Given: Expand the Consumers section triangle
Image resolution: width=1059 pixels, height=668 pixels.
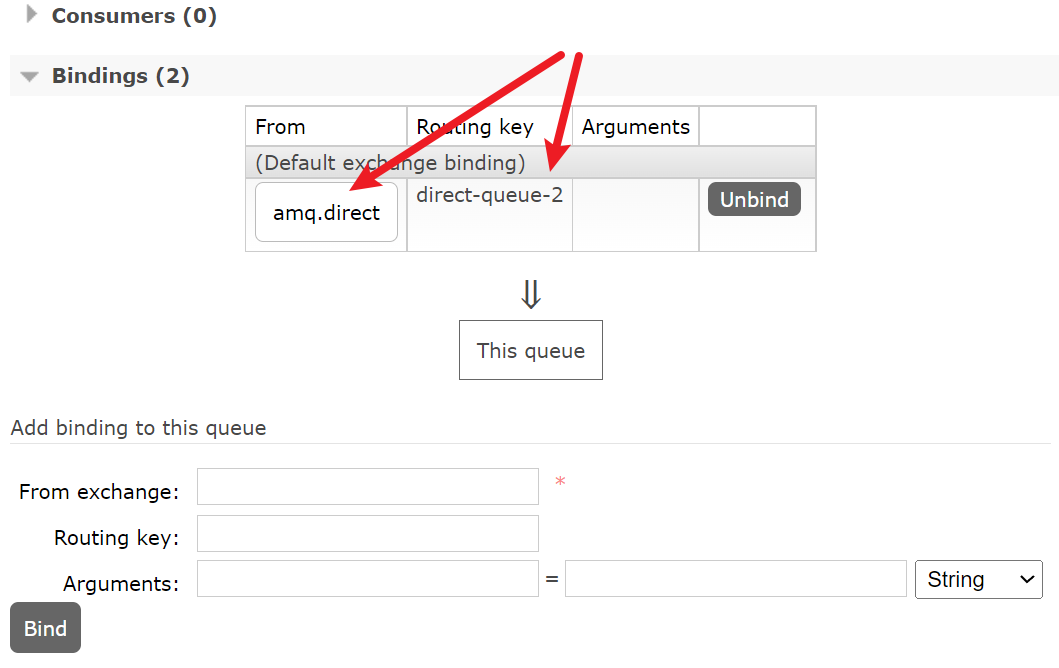Looking at the screenshot, I should click(31, 15).
